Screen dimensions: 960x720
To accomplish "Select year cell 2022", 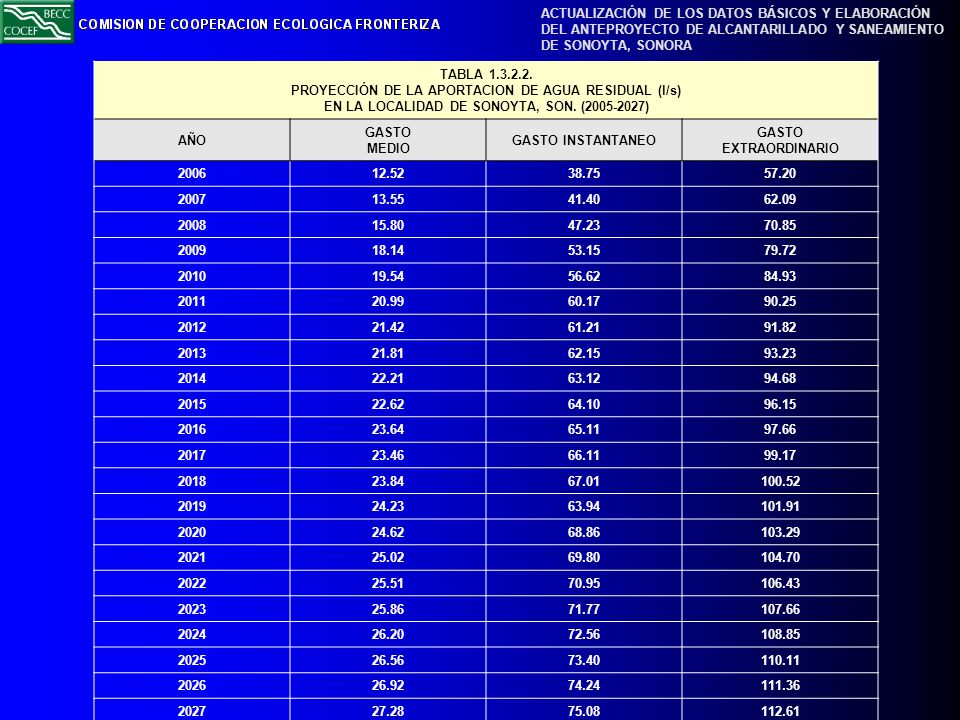I will pos(192,583).
